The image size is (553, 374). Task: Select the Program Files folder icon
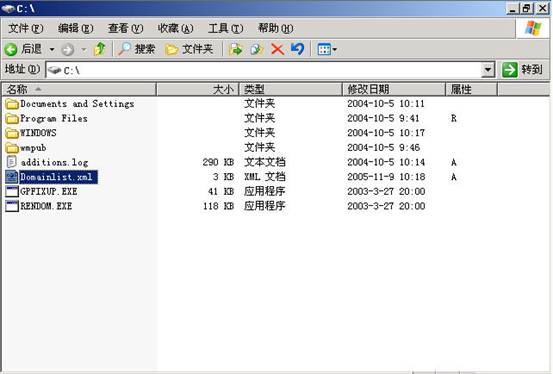(x=12, y=118)
